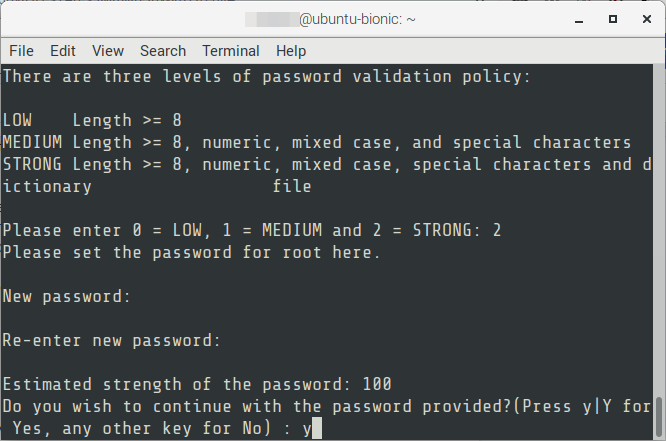Close the terminal window
666x441 pixels.
646,19
